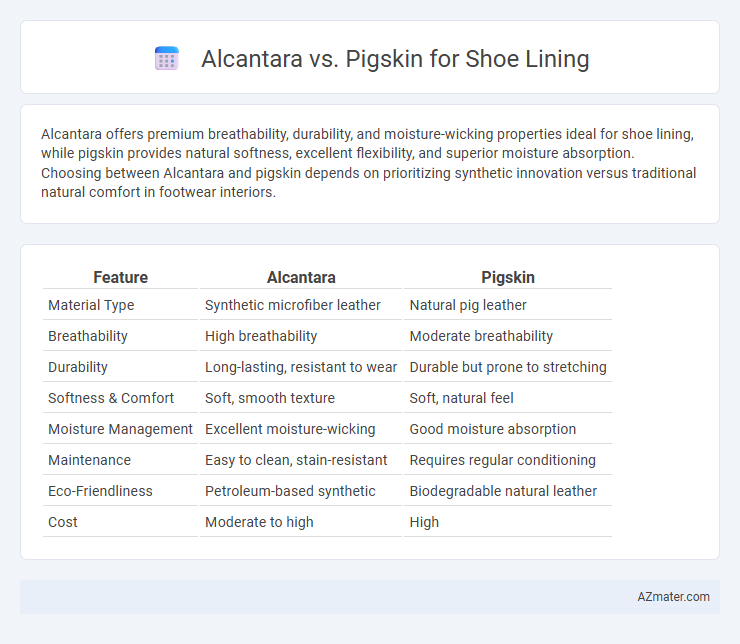Viewport: 740px width, 644px height.
Task: Click the 'Moisture Management' row label
Action: [x=120, y=429]
